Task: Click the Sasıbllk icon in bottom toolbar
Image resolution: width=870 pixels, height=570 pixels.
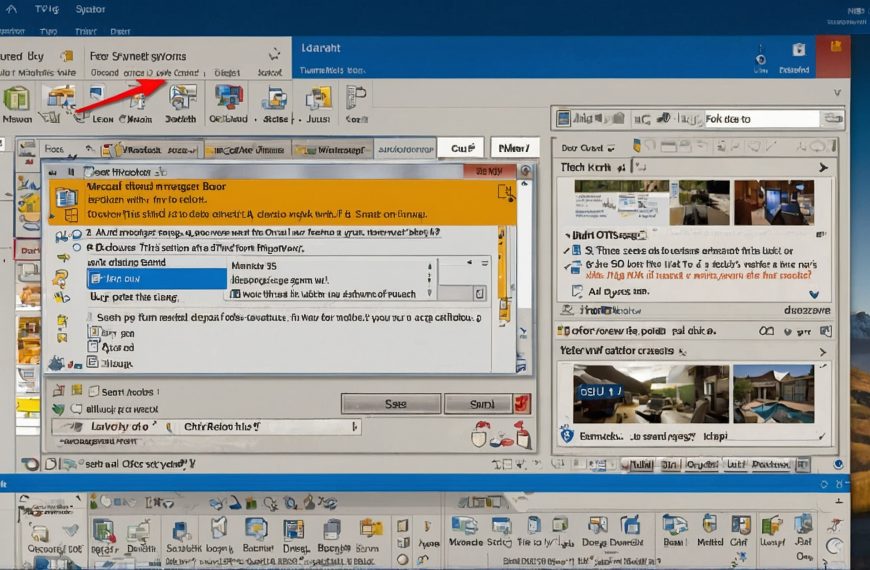Action: click(180, 531)
